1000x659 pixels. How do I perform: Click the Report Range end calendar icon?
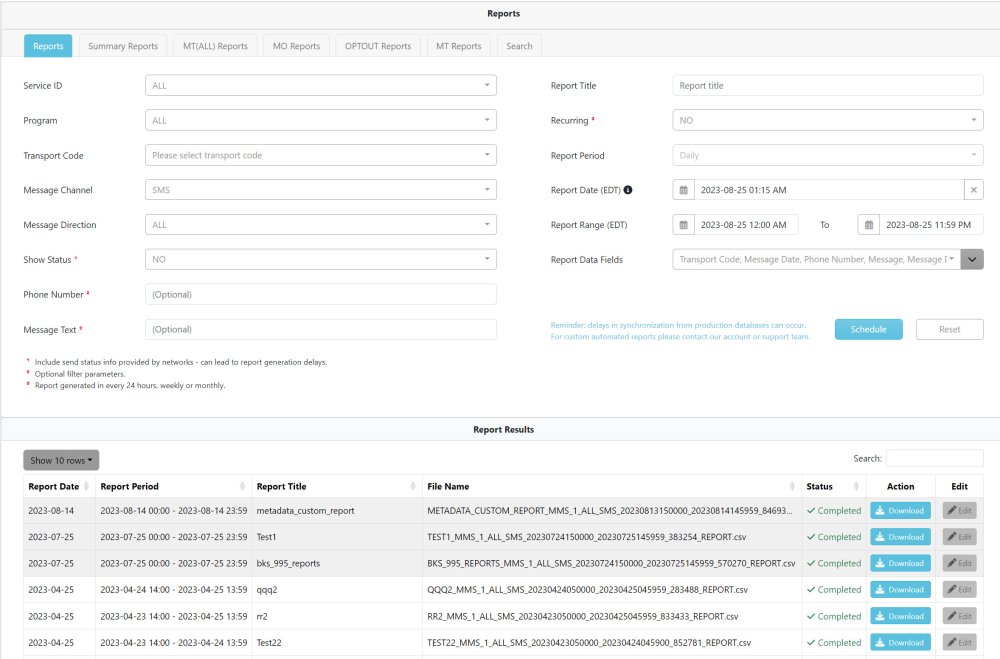(x=869, y=225)
